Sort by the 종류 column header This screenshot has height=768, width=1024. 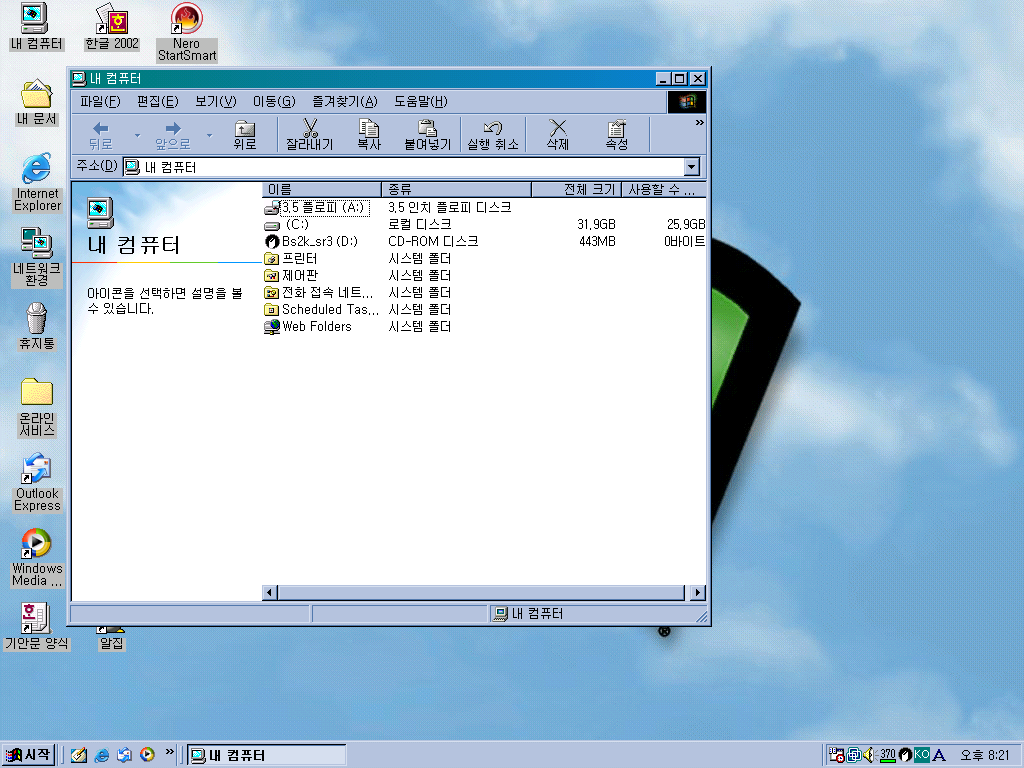[455, 189]
